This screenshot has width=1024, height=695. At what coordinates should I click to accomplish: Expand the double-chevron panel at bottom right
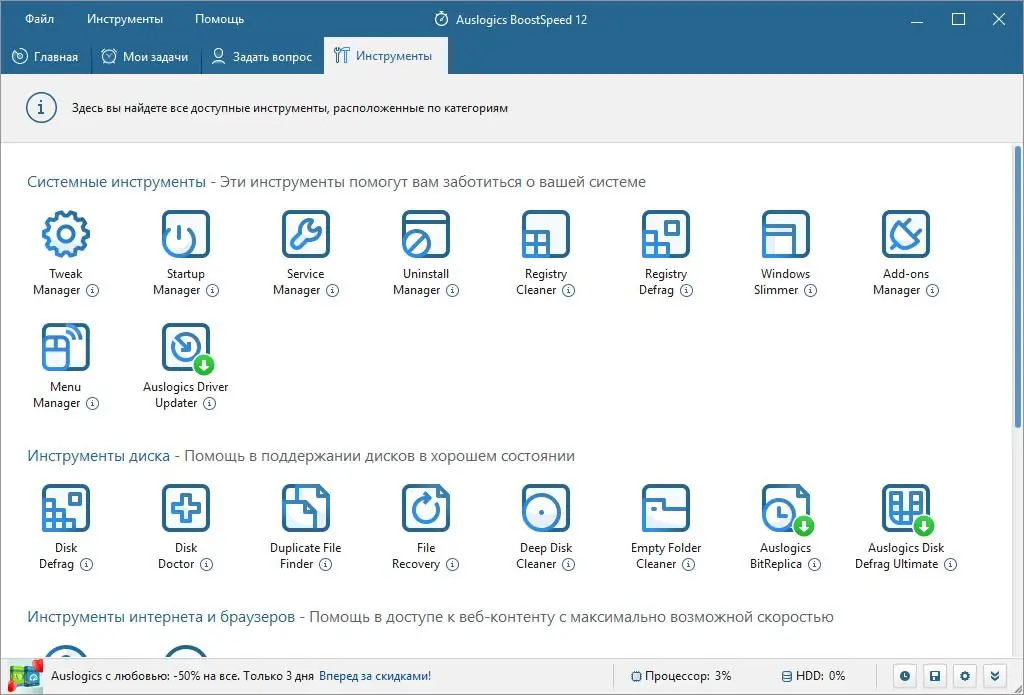point(994,676)
